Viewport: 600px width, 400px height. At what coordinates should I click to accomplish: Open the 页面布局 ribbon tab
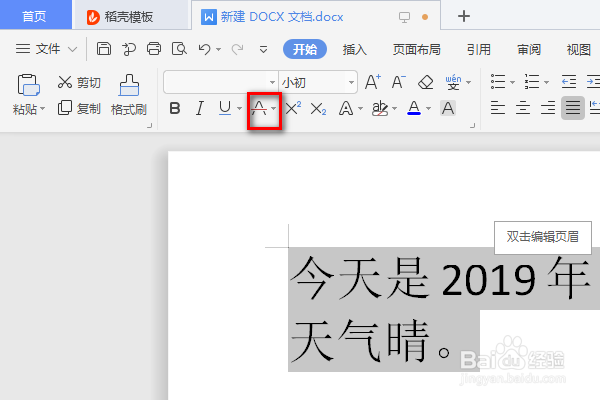(417, 49)
